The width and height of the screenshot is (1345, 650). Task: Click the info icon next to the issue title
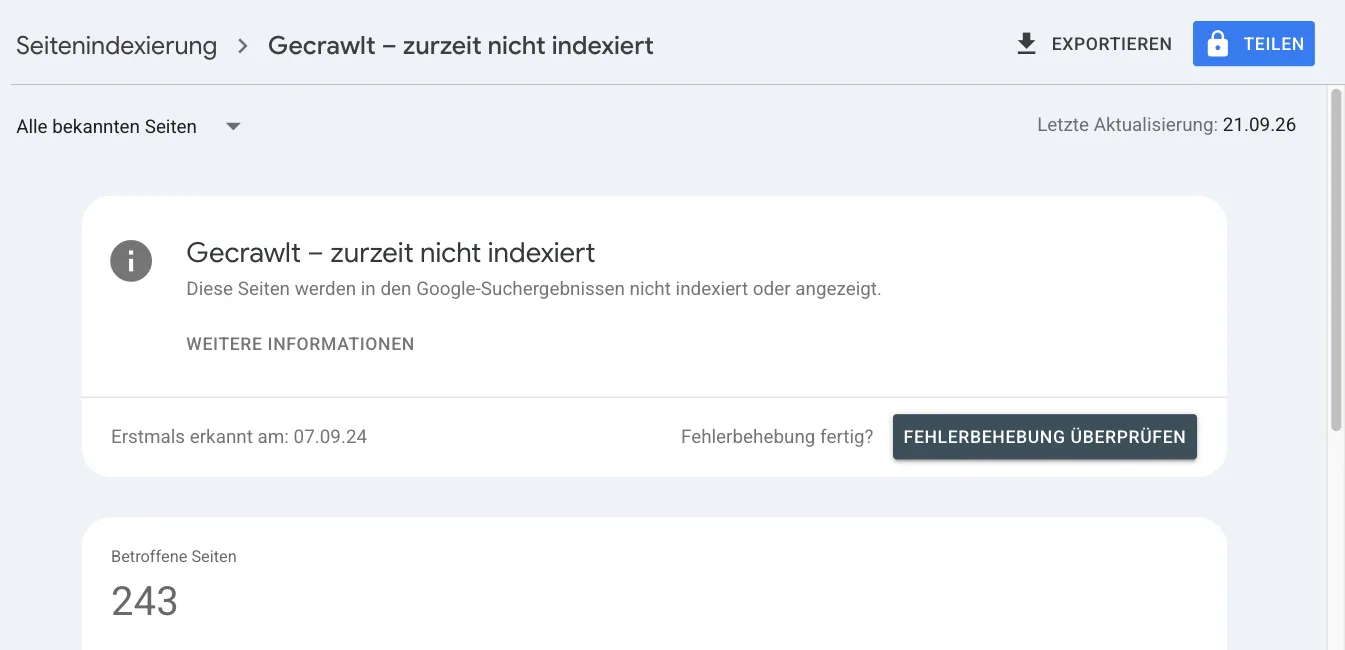tap(131, 261)
